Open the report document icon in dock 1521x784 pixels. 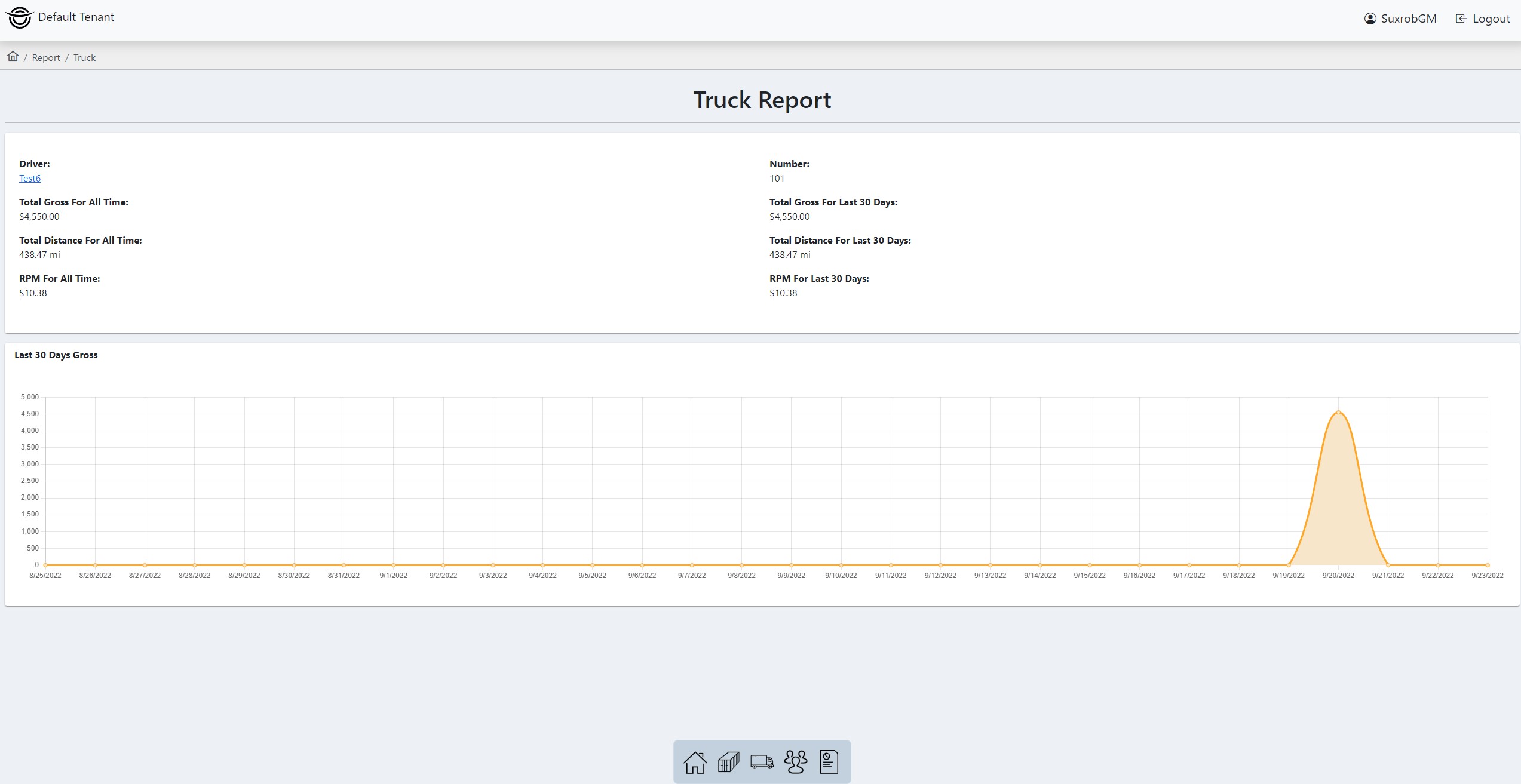tap(829, 762)
